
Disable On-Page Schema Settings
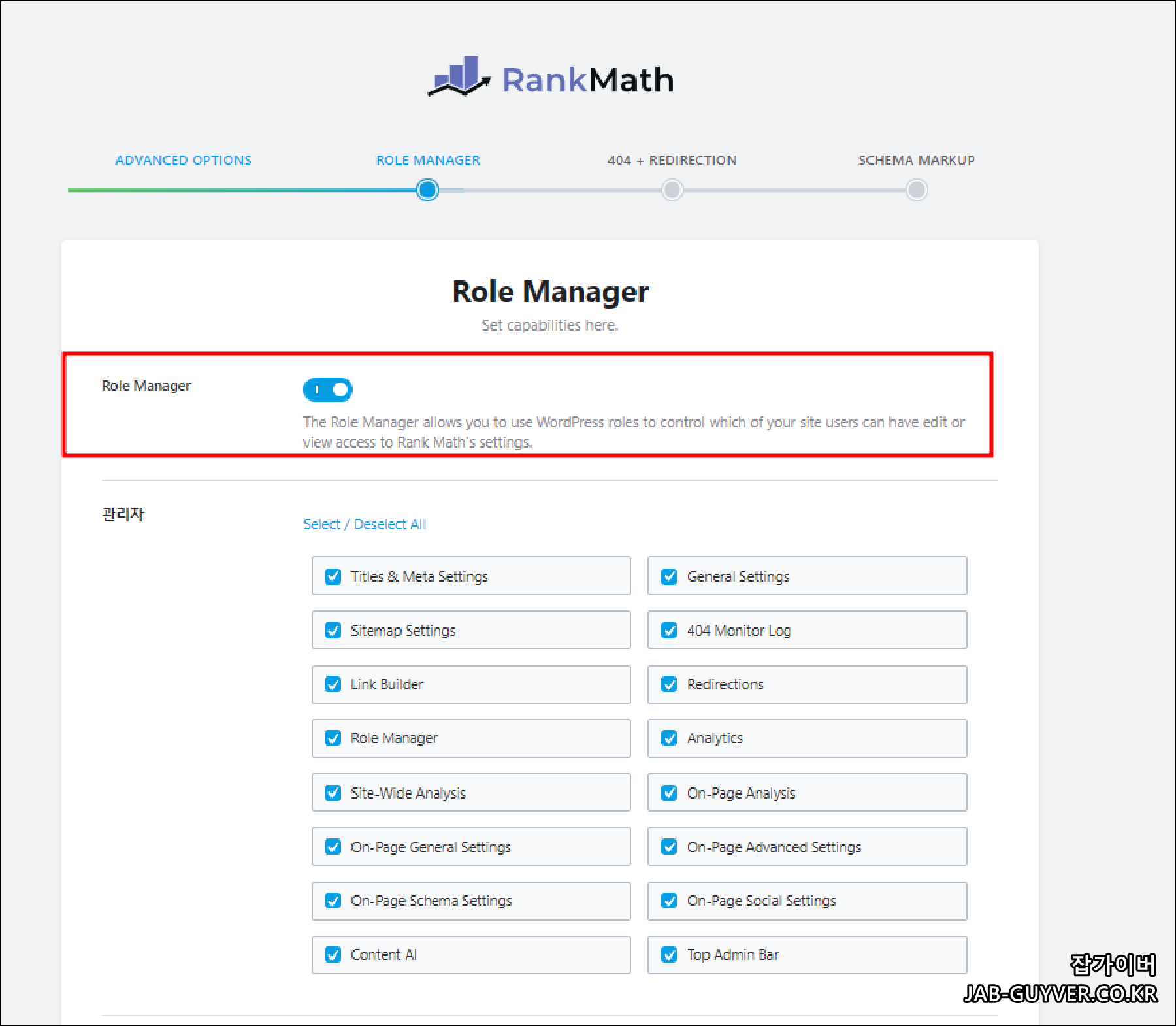point(333,901)
